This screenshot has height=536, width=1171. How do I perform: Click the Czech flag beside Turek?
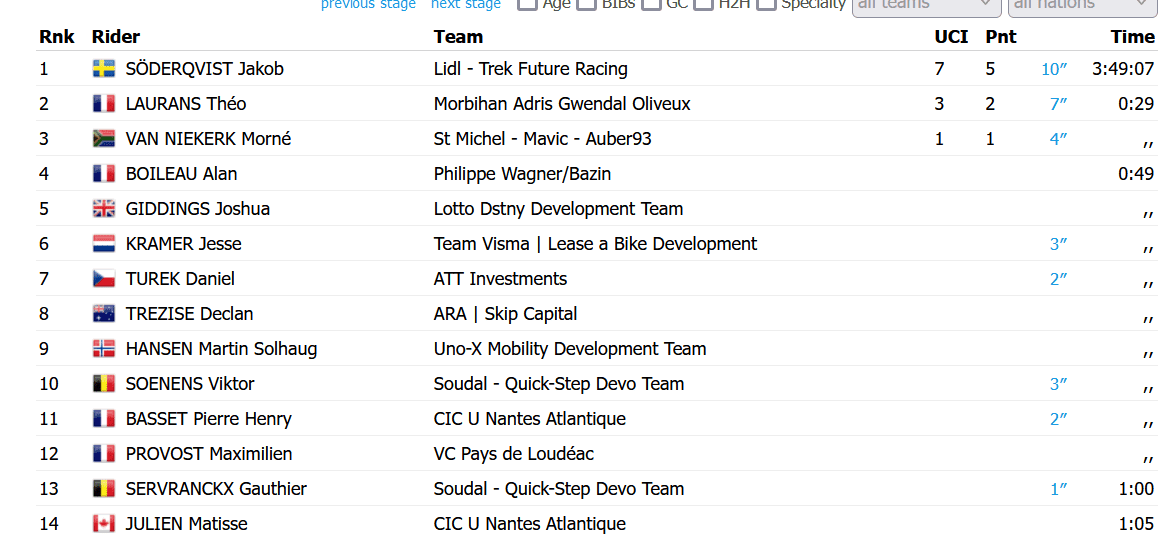coord(103,278)
